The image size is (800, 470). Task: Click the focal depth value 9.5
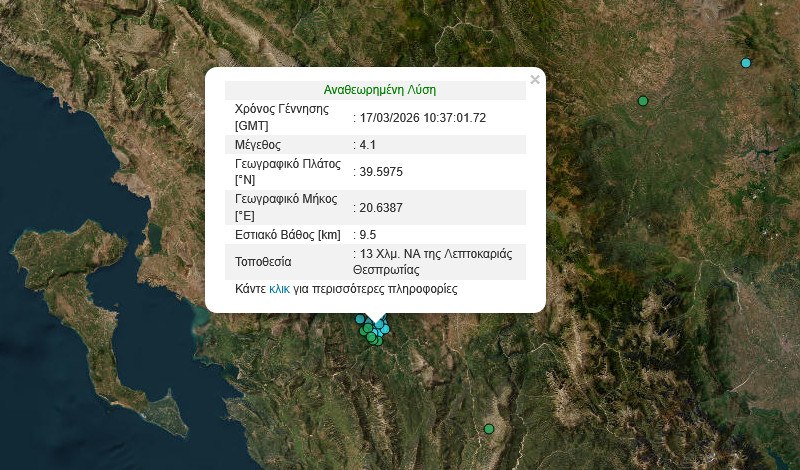tap(366, 235)
